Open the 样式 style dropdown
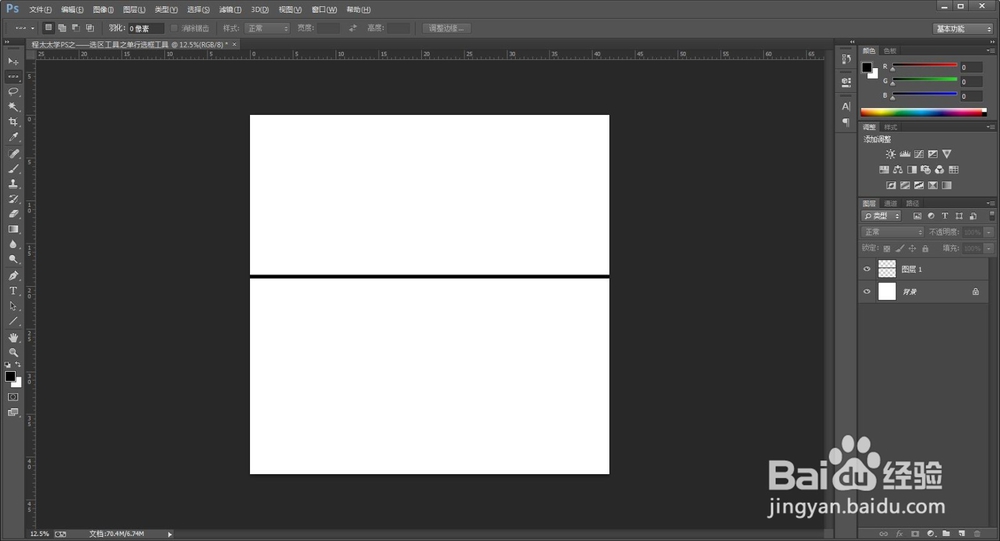 tap(267, 28)
